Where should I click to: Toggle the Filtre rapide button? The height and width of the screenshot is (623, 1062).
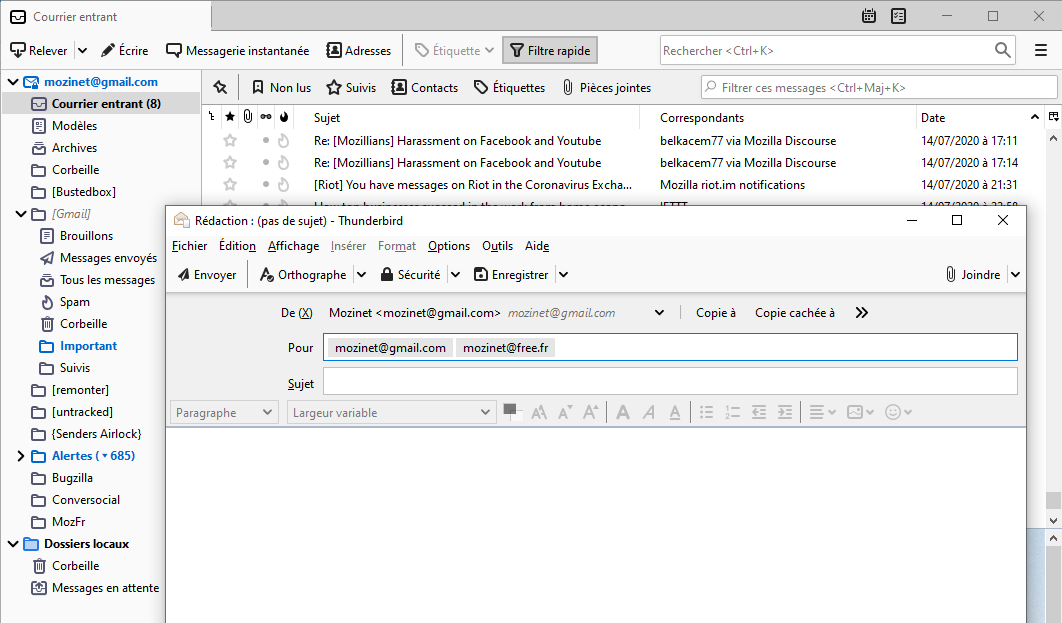550,51
